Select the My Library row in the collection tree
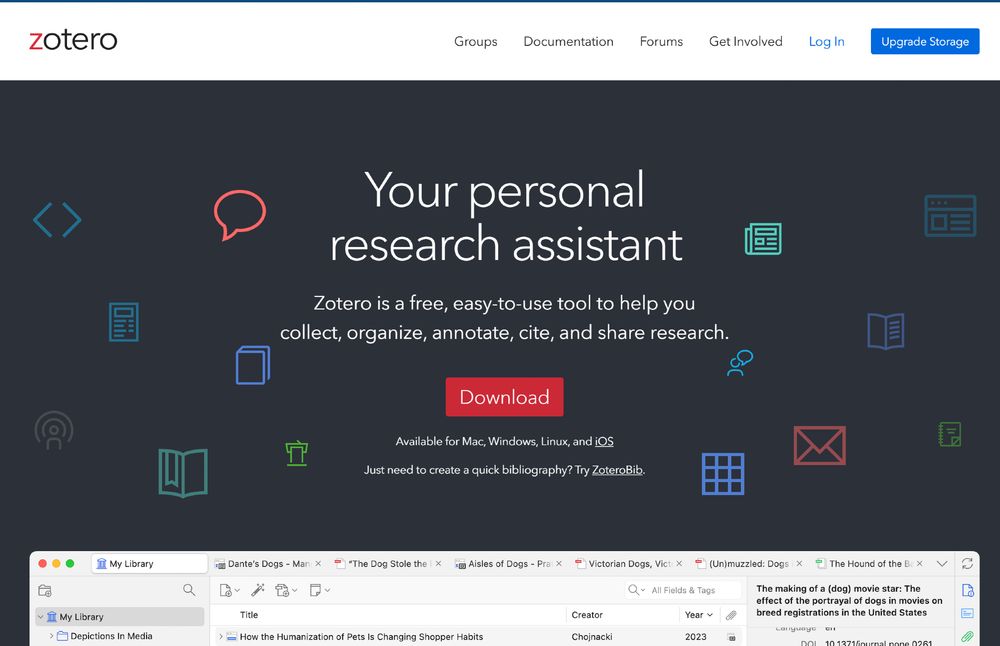 119,617
